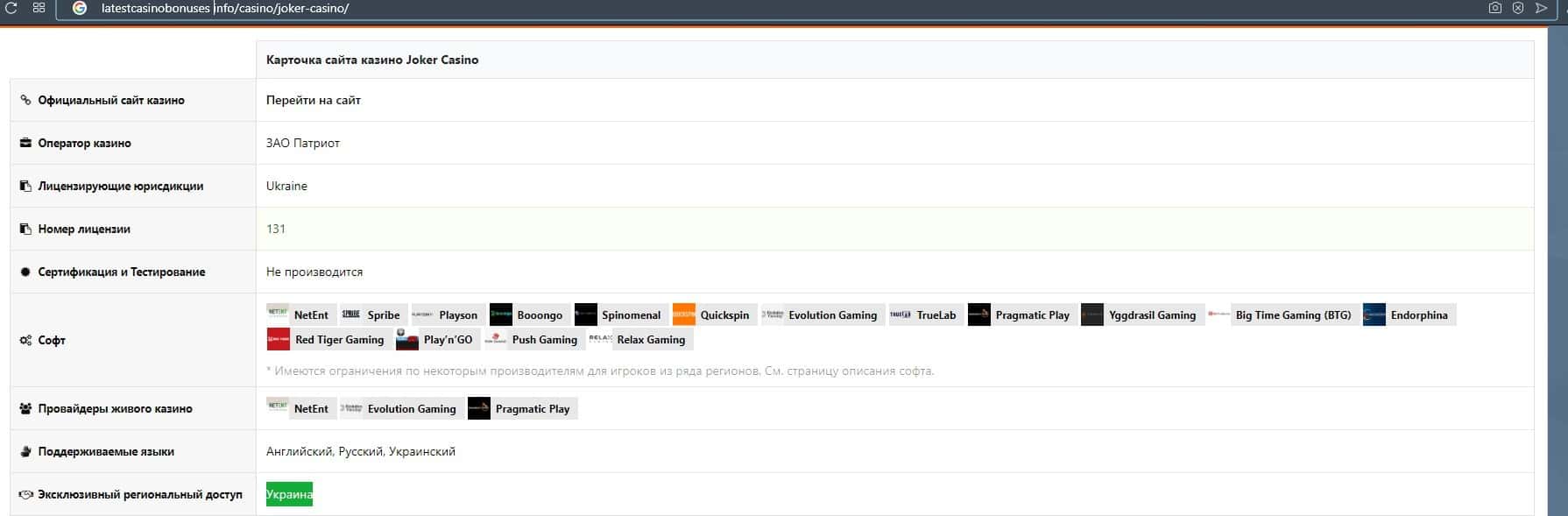Viewport: 1568px width, 516px height.
Task: Click the Оператор казино row label
Action: [84, 143]
